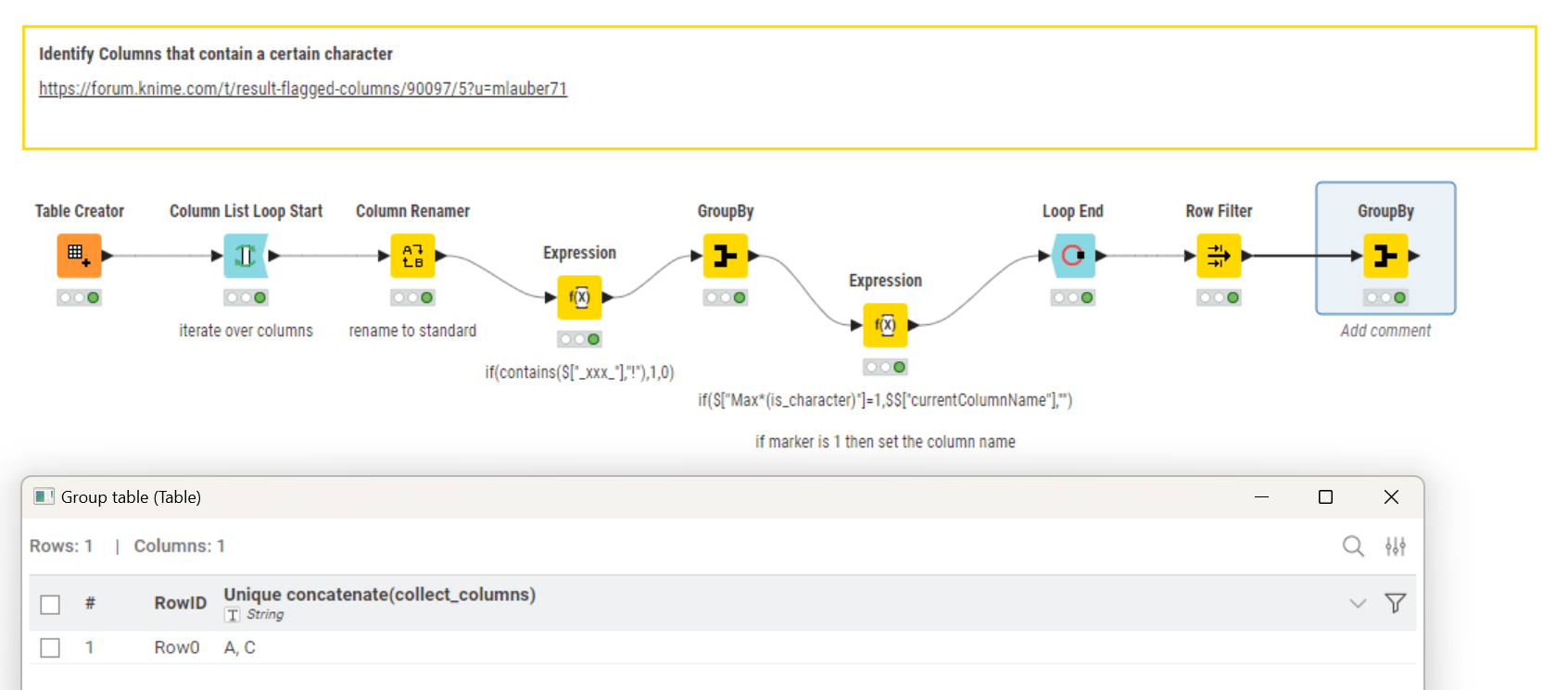This screenshot has width=1568, height=690.
Task: Select the Expression node that sets currentColumnName
Action: pos(885,325)
